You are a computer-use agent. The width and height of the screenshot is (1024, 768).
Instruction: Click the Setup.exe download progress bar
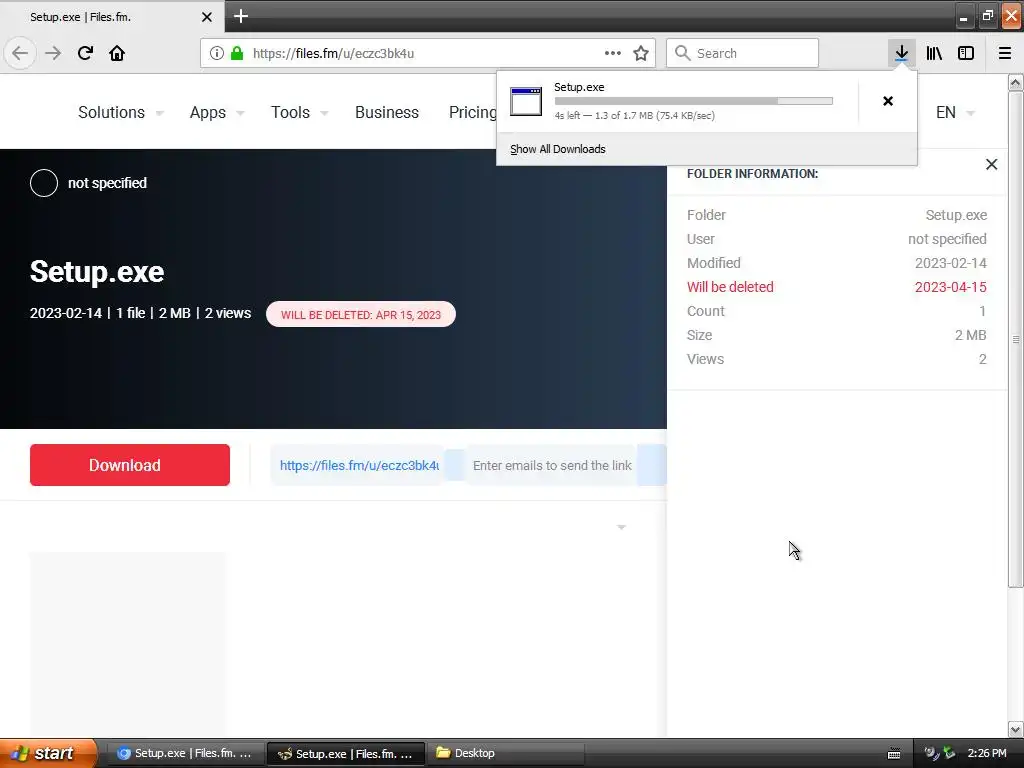point(694,101)
